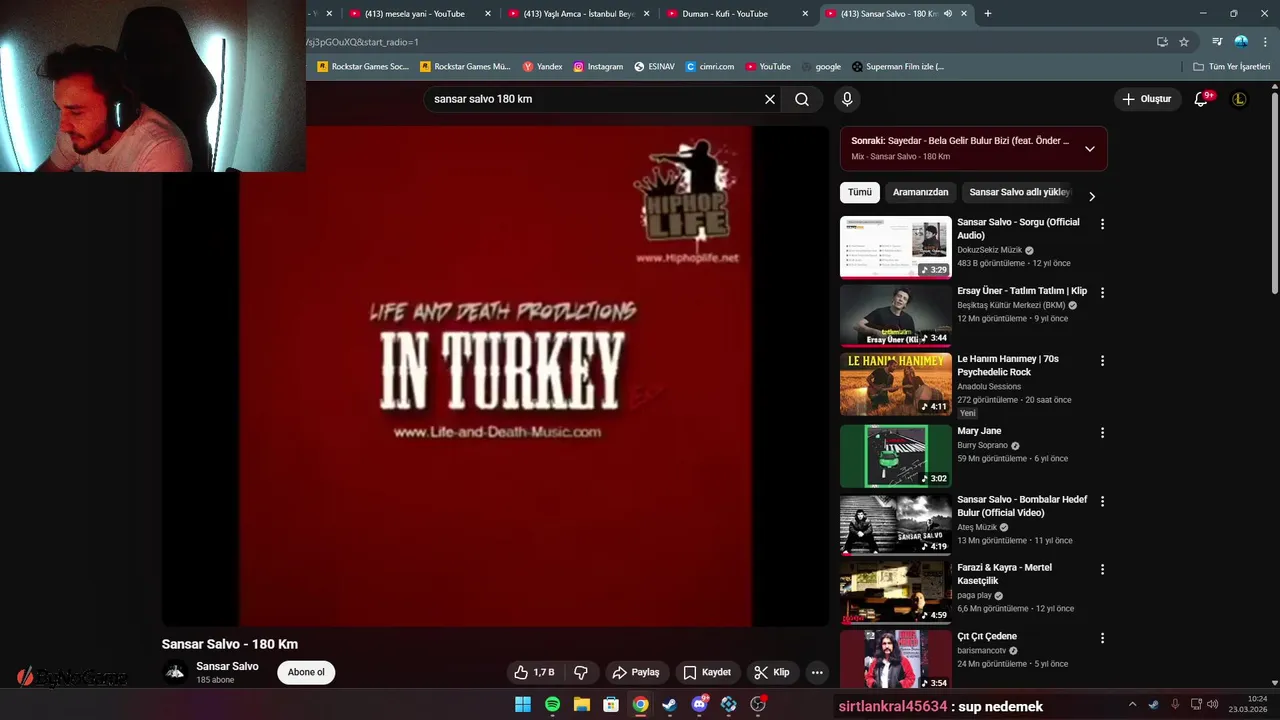Mute the 180 Km tab audio icon
1280x720 pixels.
[x=948, y=14]
